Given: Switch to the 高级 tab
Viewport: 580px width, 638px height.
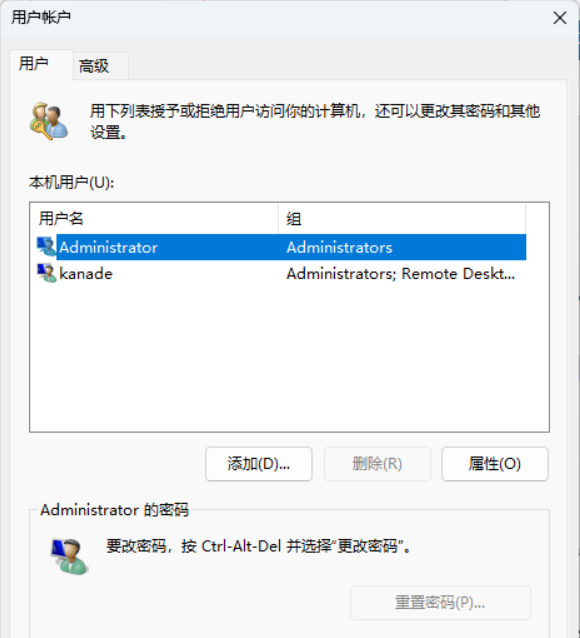Looking at the screenshot, I should (94, 66).
